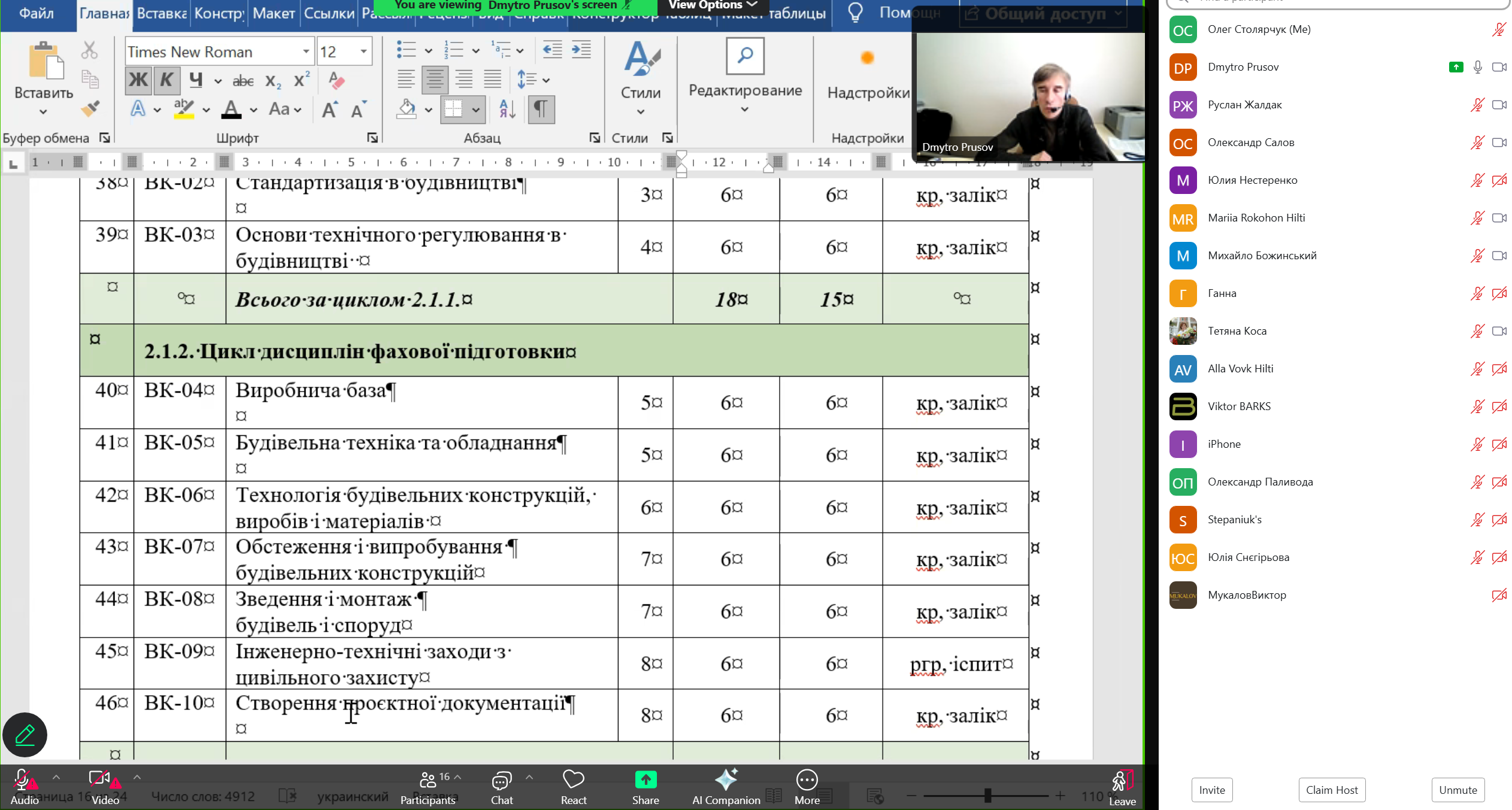This screenshot has height=810, width=1512.
Task: Toggle strikethrough (abc) formatting
Action: (243, 81)
